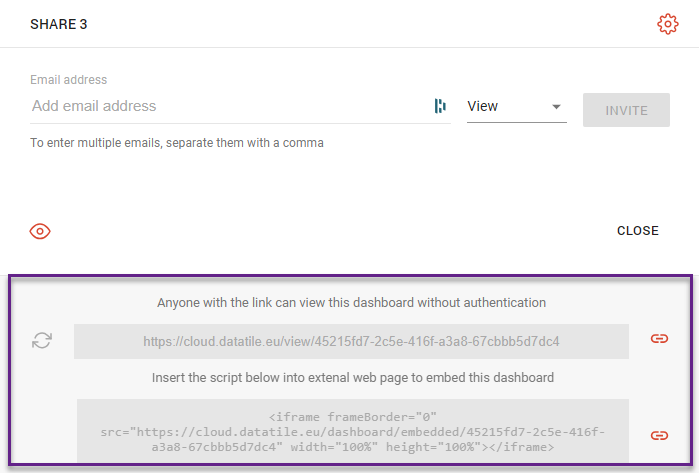Open the share settings gear icon
This screenshot has height=473, width=699.
[667, 24]
